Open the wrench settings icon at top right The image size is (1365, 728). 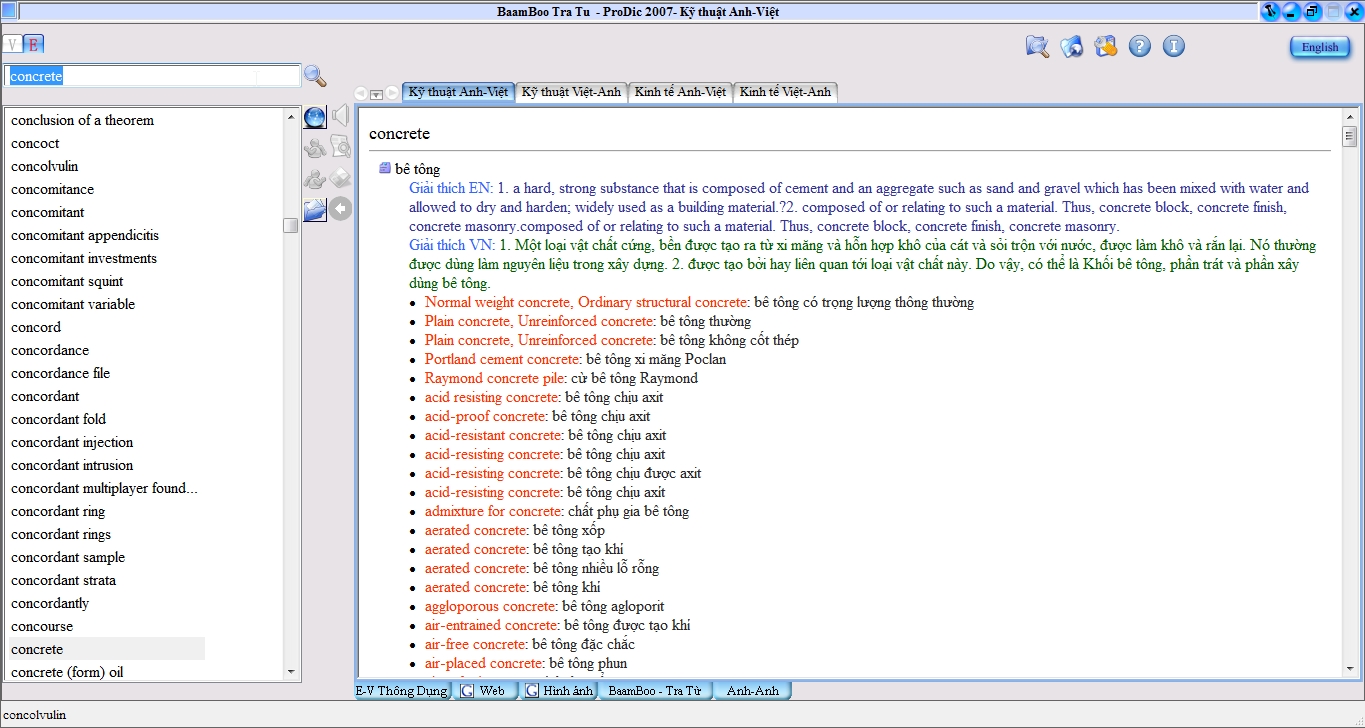(1106, 46)
